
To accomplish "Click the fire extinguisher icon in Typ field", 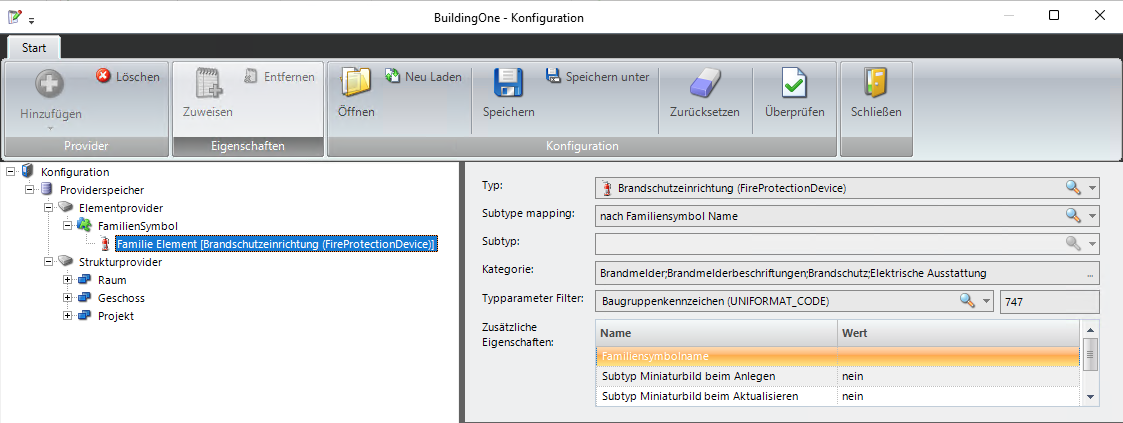I will pyautogui.click(x=607, y=188).
